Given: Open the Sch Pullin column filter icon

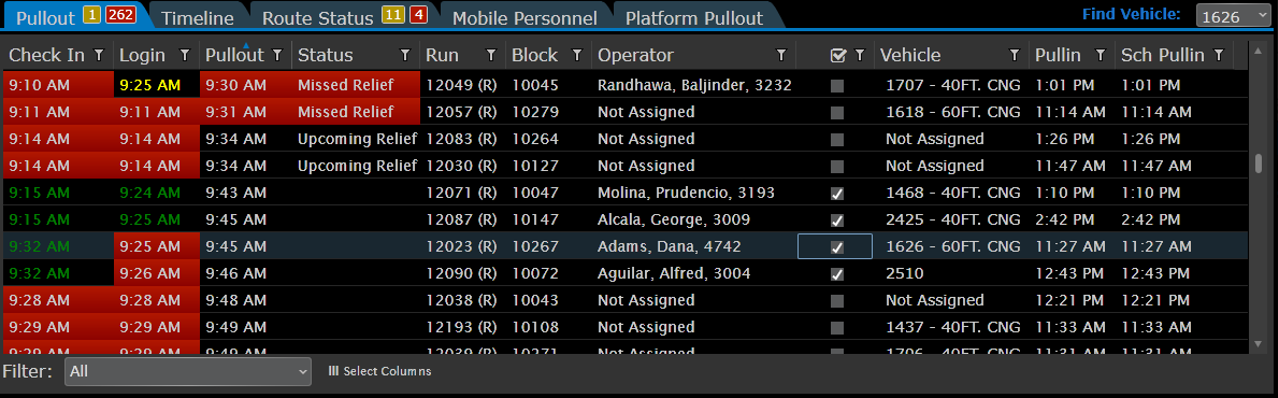Looking at the screenshot, I should 1218,55.
